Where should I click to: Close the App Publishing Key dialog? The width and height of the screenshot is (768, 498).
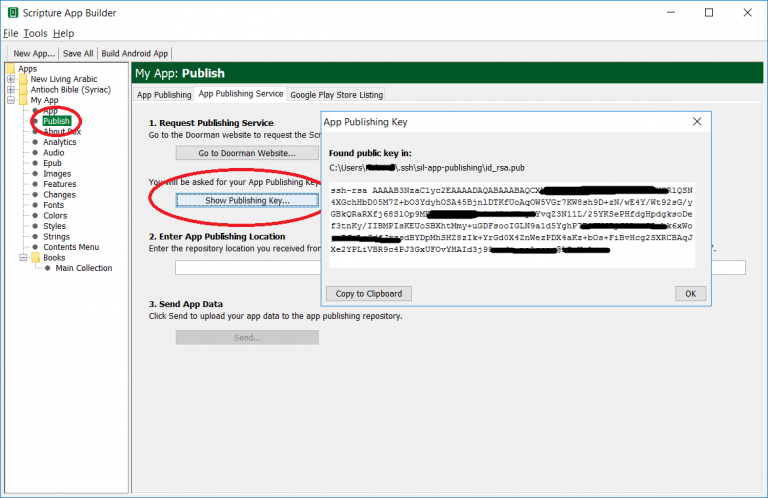[697, 121]
